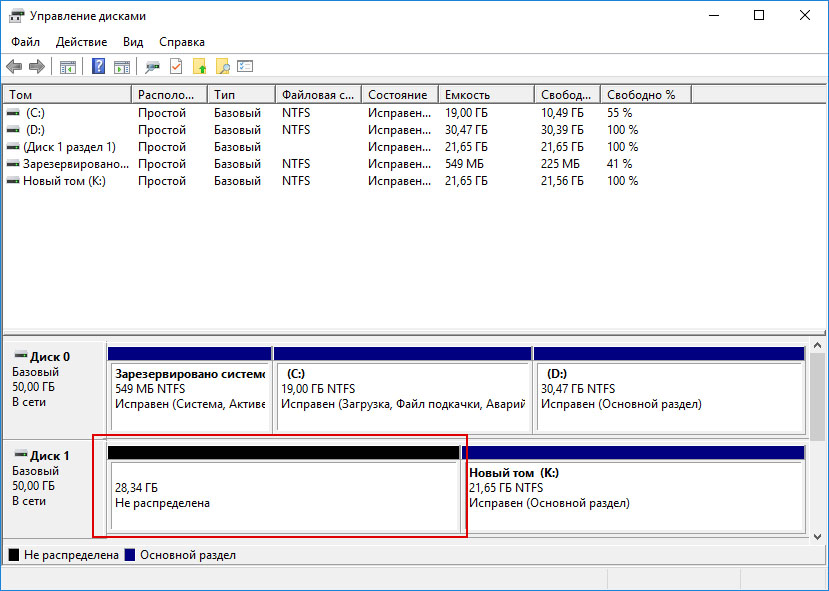Click the list view settings toolbar icon
Viewport: 829px width, 591px height.
245,66
